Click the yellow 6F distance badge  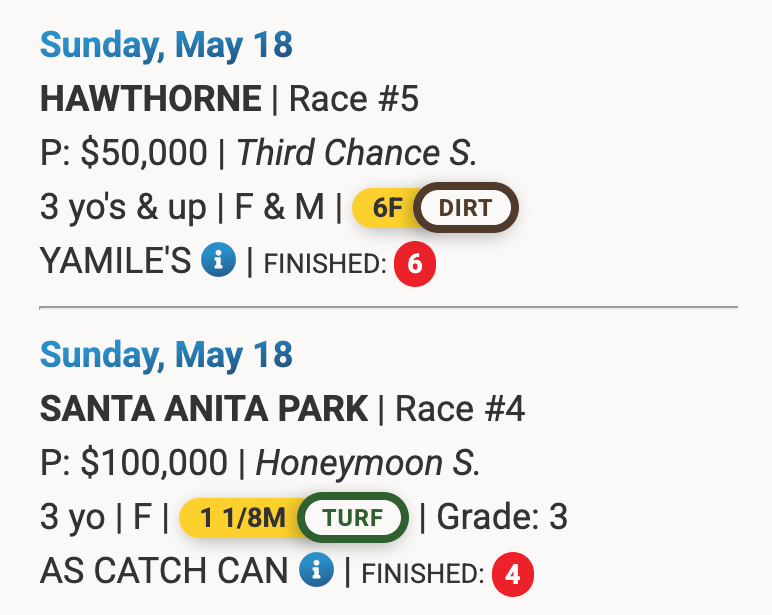(x=387, y=208)
